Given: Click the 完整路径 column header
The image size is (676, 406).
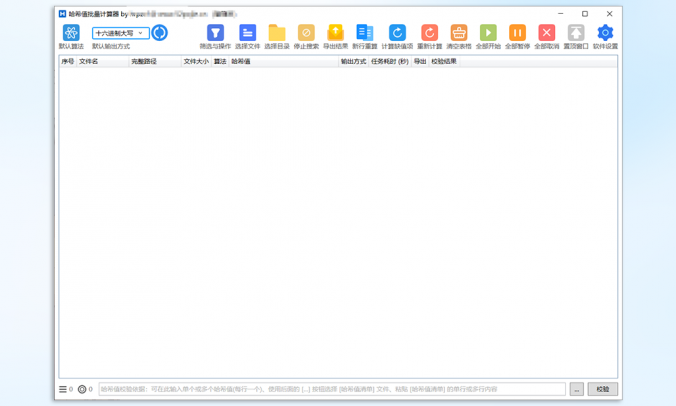Looking at the screenshot, I should click(x=155, y=62).
